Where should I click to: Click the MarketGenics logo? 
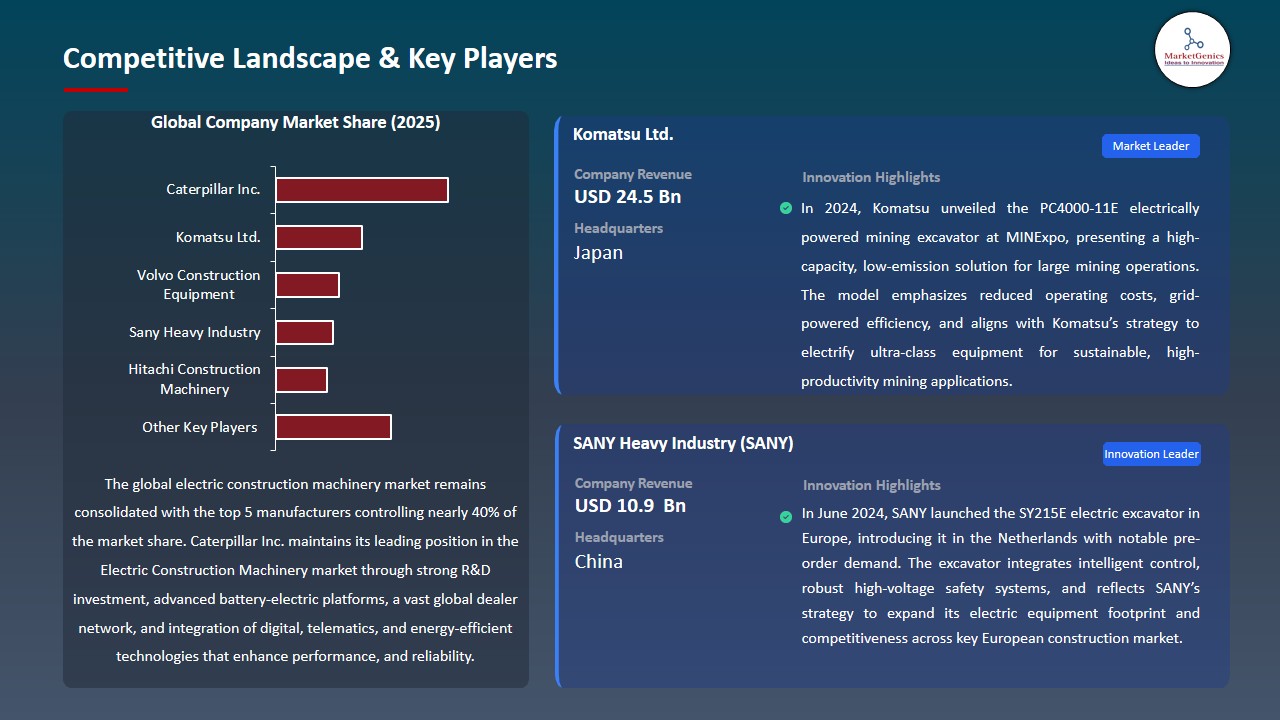(1192, 49)
